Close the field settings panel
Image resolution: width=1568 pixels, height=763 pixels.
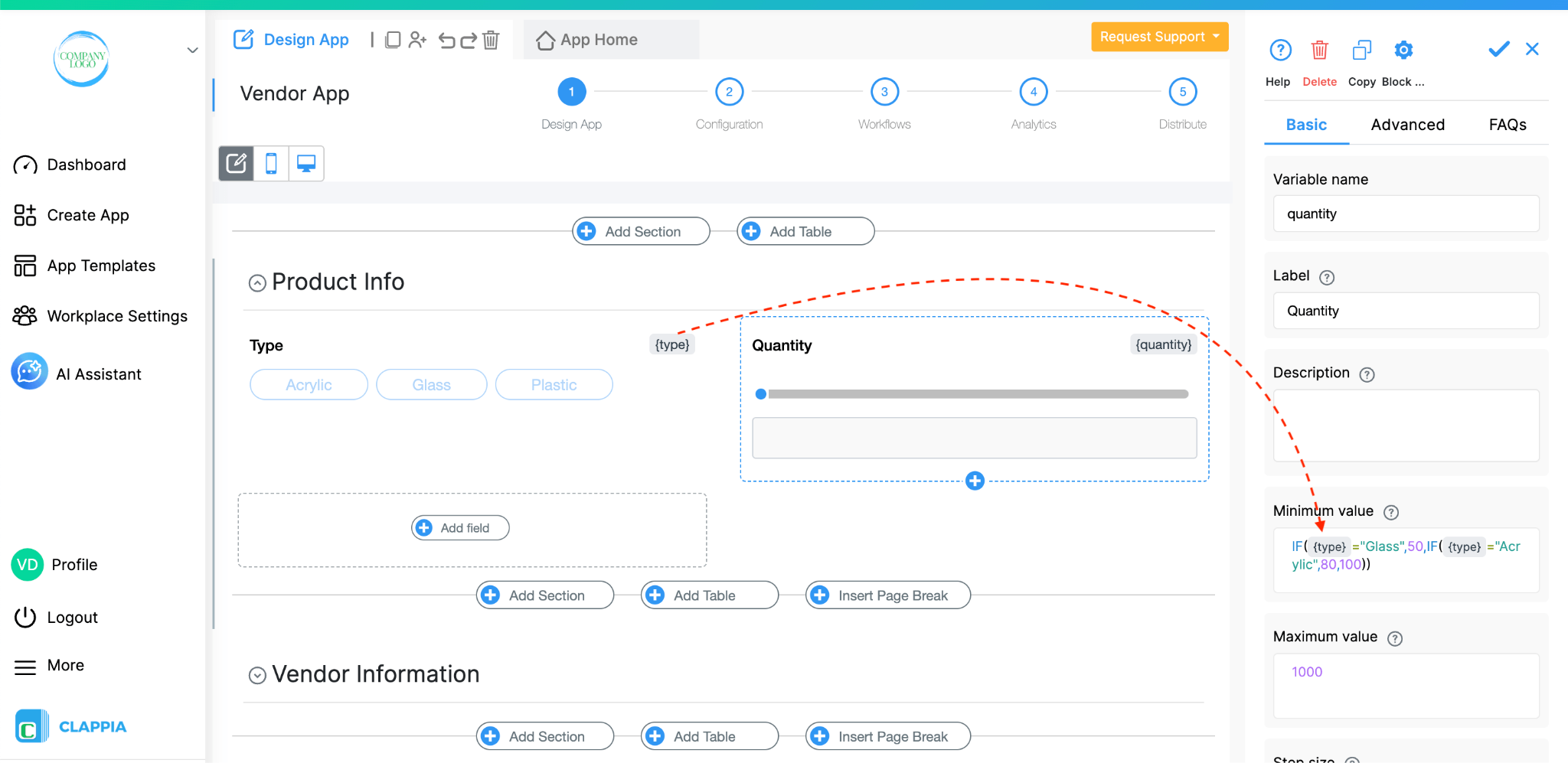click(x=1532, y=49)
